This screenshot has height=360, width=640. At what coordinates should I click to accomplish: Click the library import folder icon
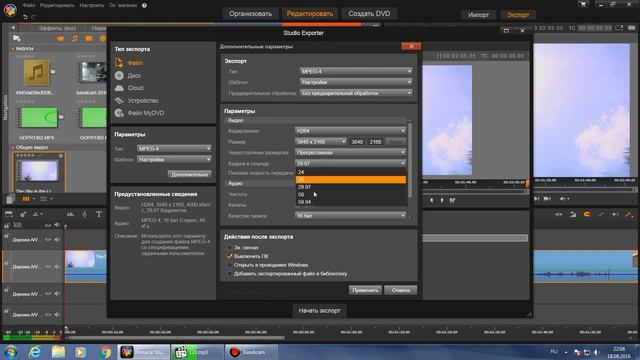(17, 38)
